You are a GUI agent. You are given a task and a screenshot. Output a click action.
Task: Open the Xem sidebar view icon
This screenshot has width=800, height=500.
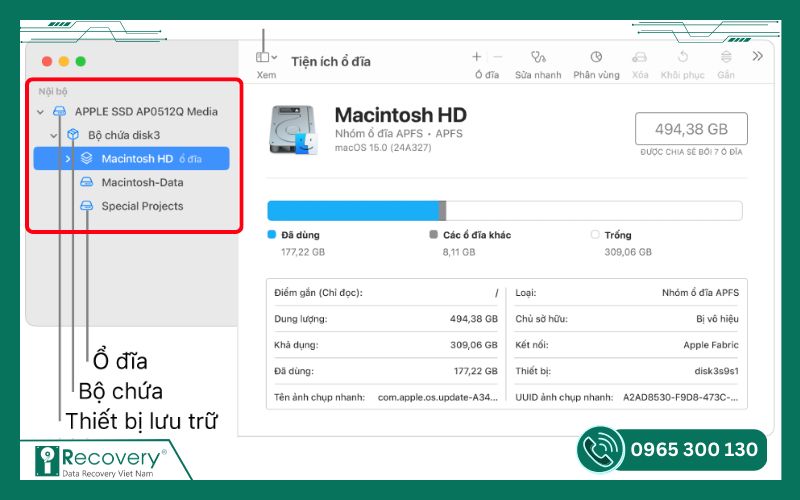point(262,57)
